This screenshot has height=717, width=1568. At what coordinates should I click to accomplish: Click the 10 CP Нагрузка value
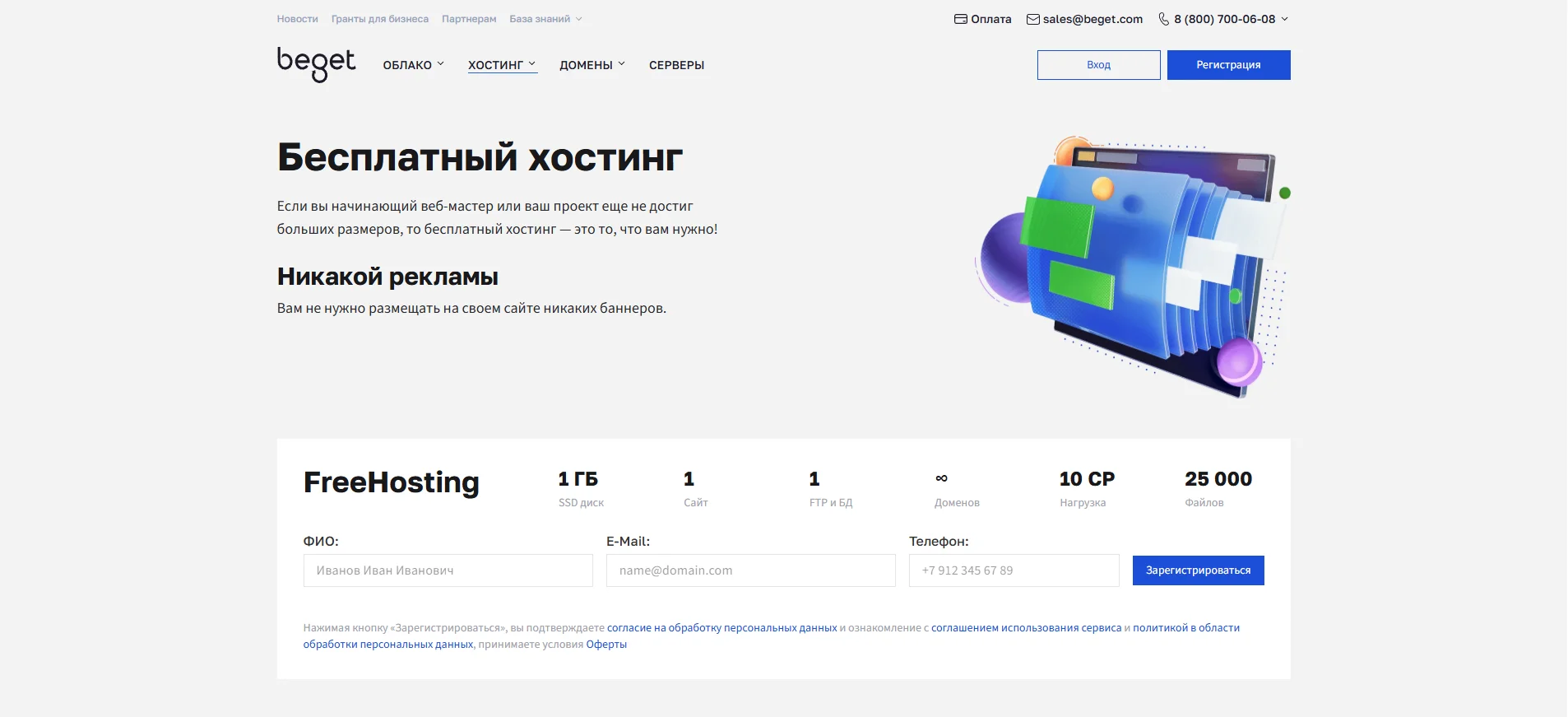pyautogui.click(x=1088, y=479)
